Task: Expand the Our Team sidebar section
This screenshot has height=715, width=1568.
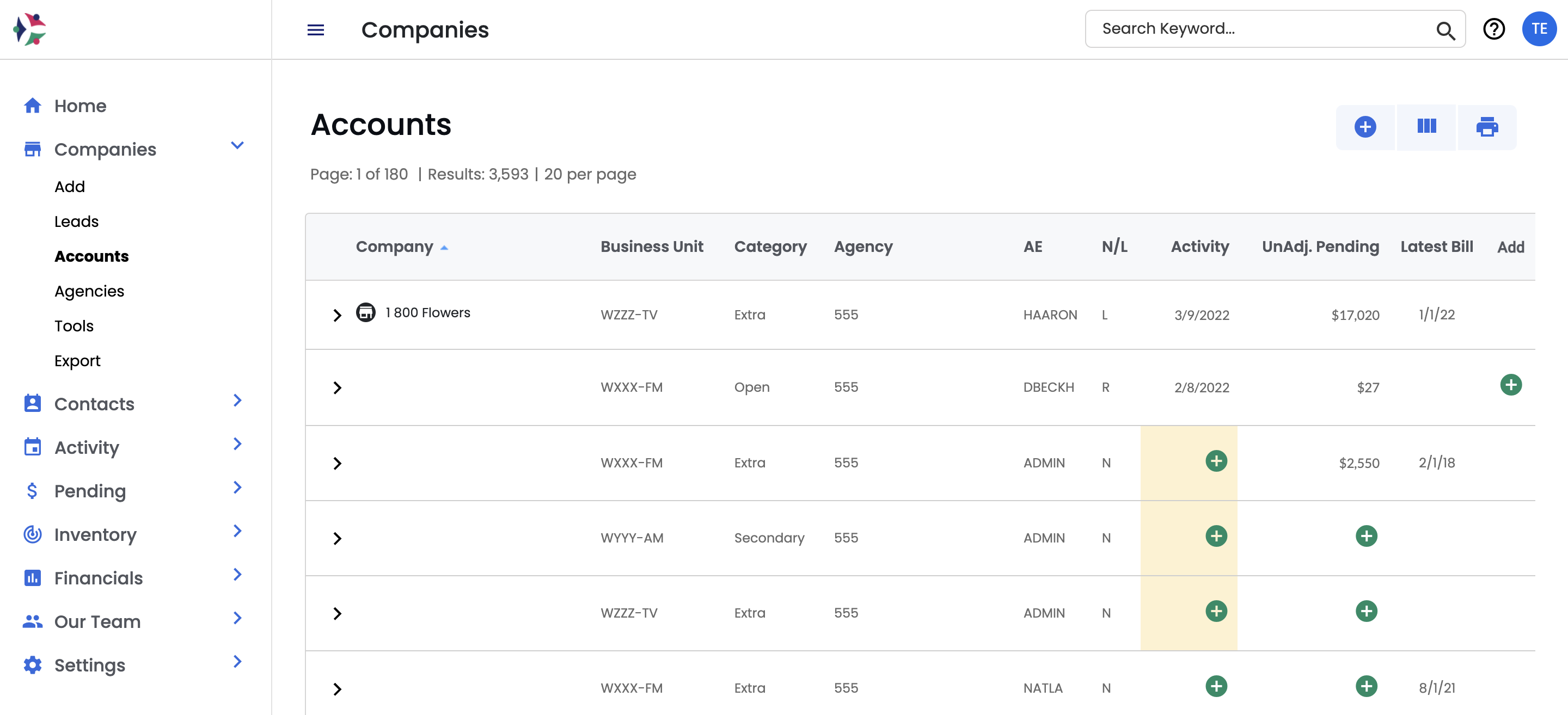Action: tap(237, 618)
